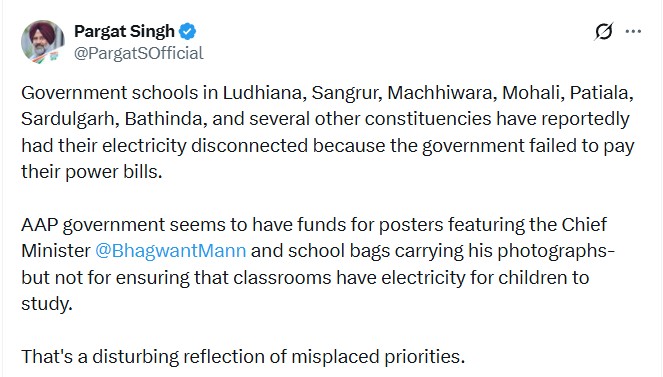
Task: Open the @PargatSOfficial handle link
Action: [139, 53]
